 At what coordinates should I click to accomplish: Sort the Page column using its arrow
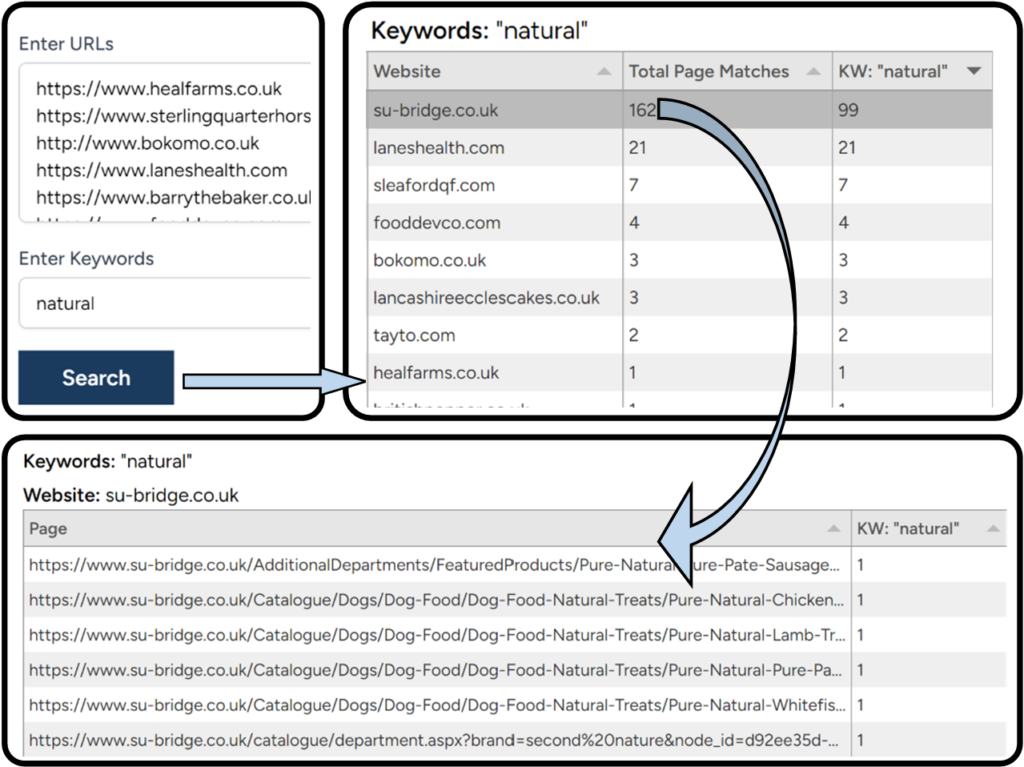click(x=833, y=529)
